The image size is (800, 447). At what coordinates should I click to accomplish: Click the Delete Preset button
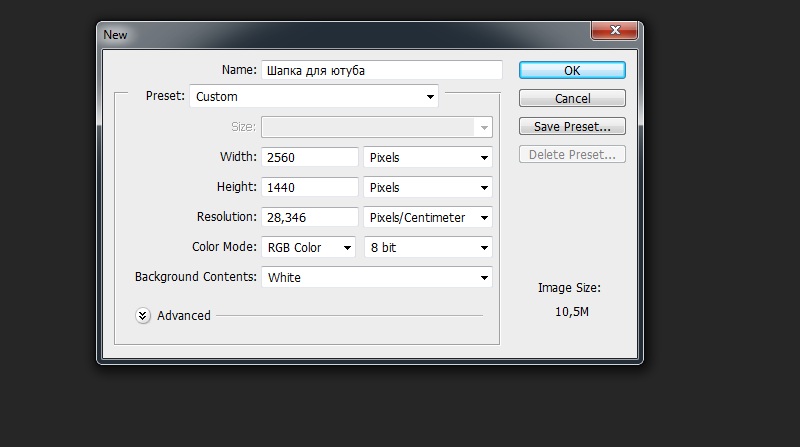click(572, 155)
